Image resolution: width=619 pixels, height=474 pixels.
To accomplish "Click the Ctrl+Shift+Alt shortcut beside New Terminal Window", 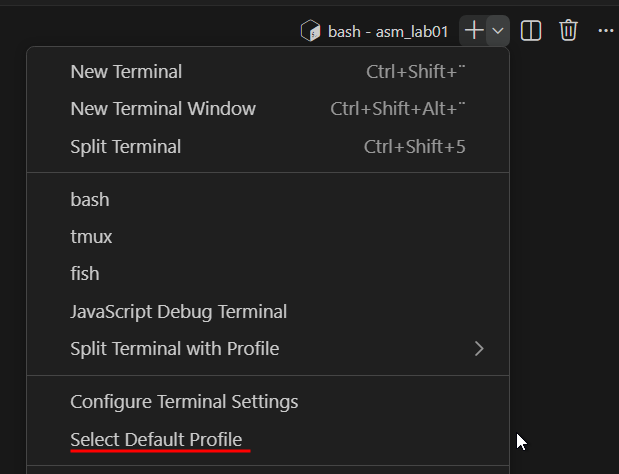I will click(x=398, y=109).
